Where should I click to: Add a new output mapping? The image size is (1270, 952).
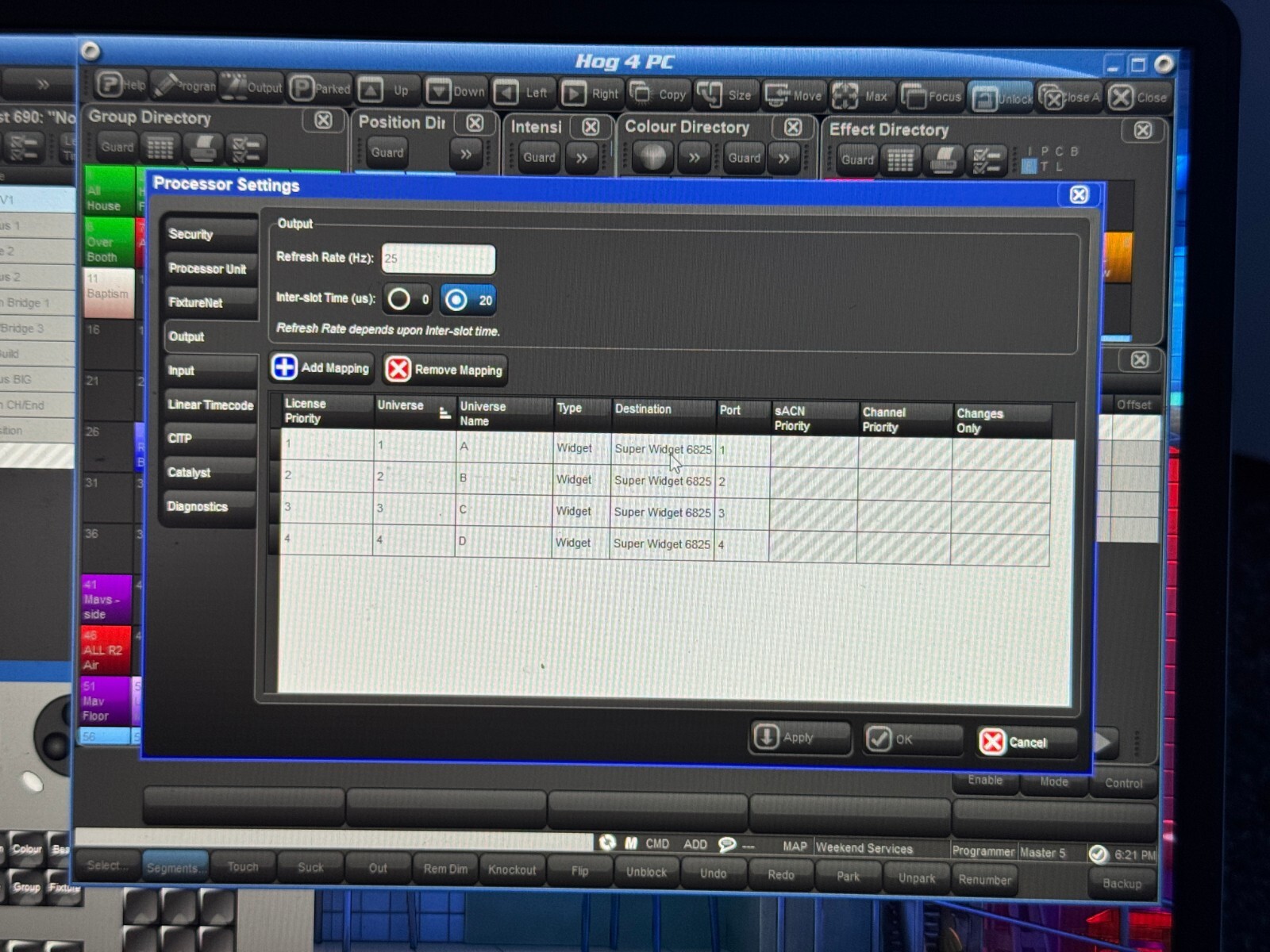pyautogui.click(x=321, y=367)
